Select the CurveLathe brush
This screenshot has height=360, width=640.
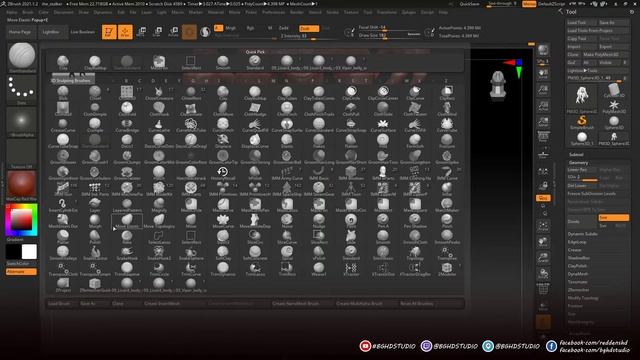click(159, 125)
